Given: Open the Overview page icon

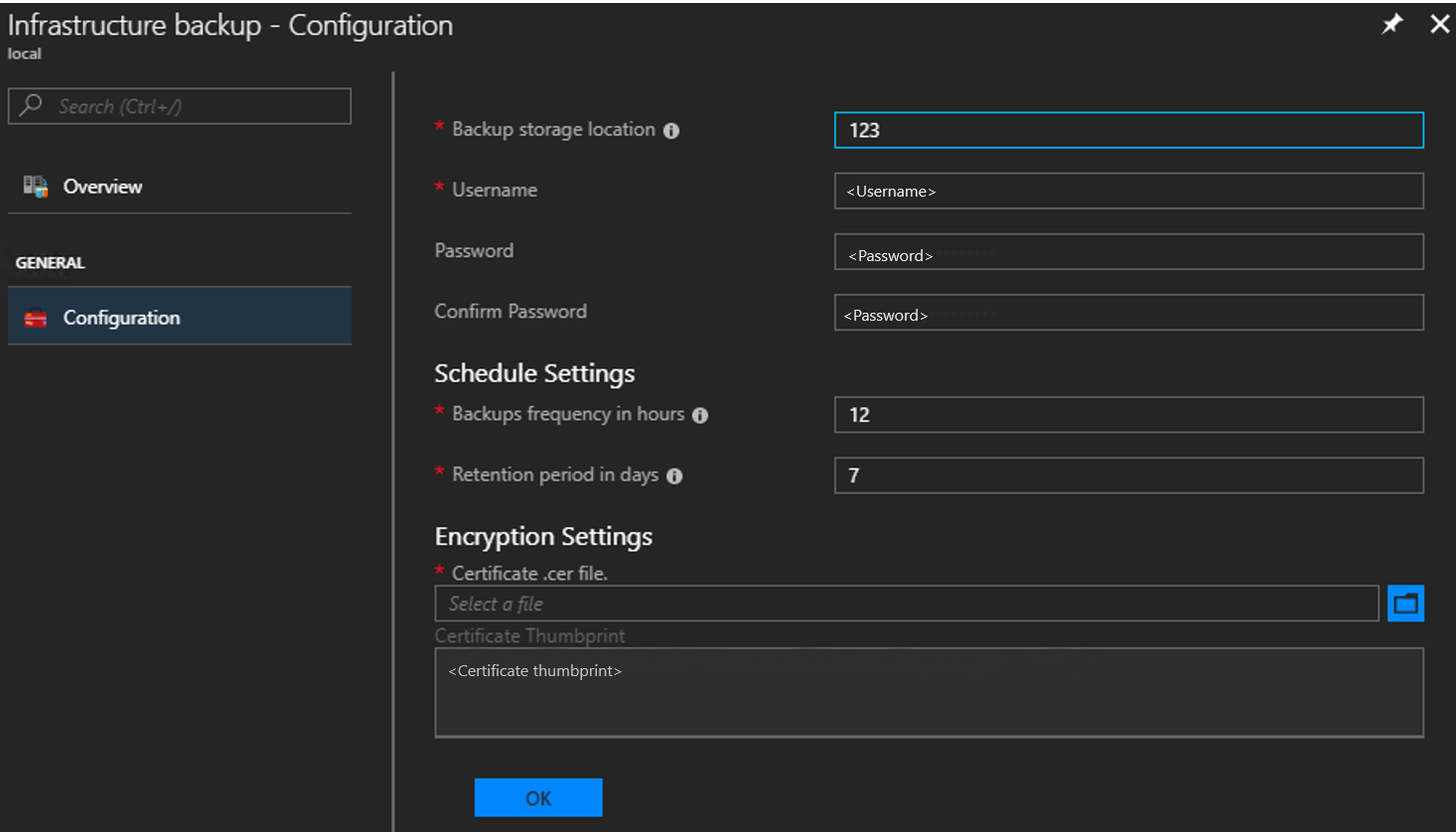Looking at the screenshot, I should click(x=33, y=186).
